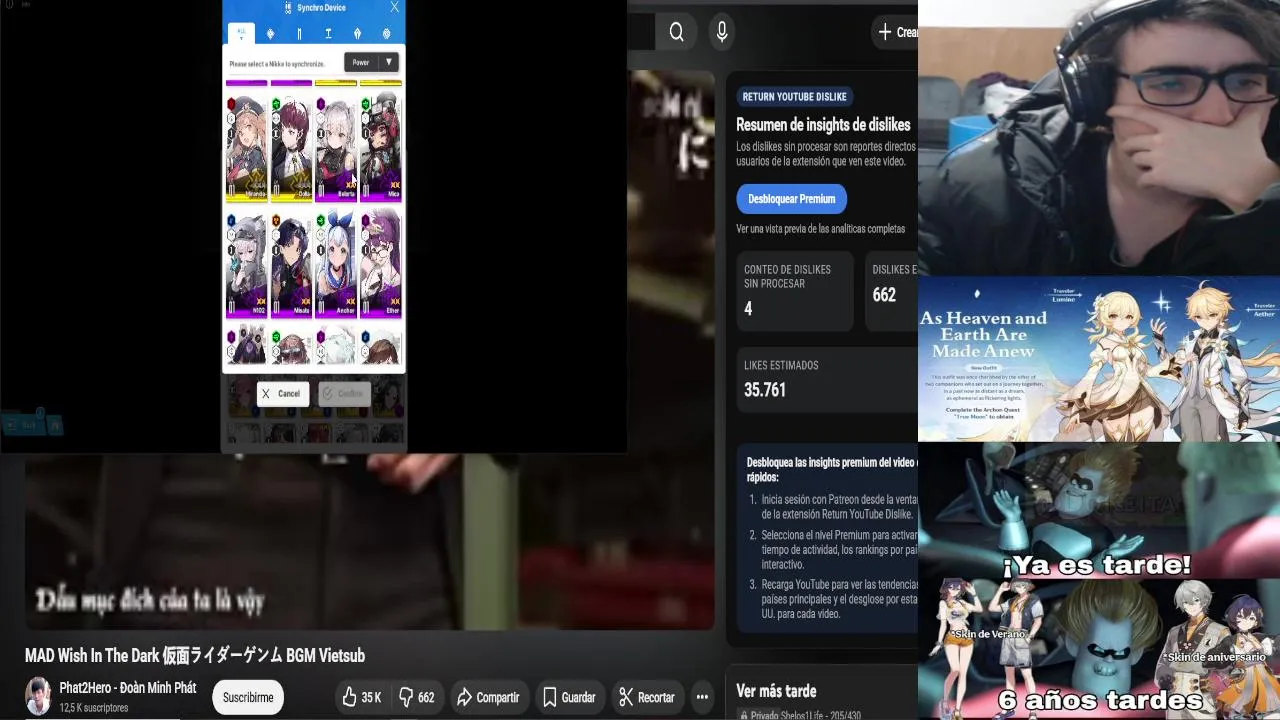This screenshot has width=1280, height=720.
Task: Pick the Miranda character card
Action: click(247, 147)
